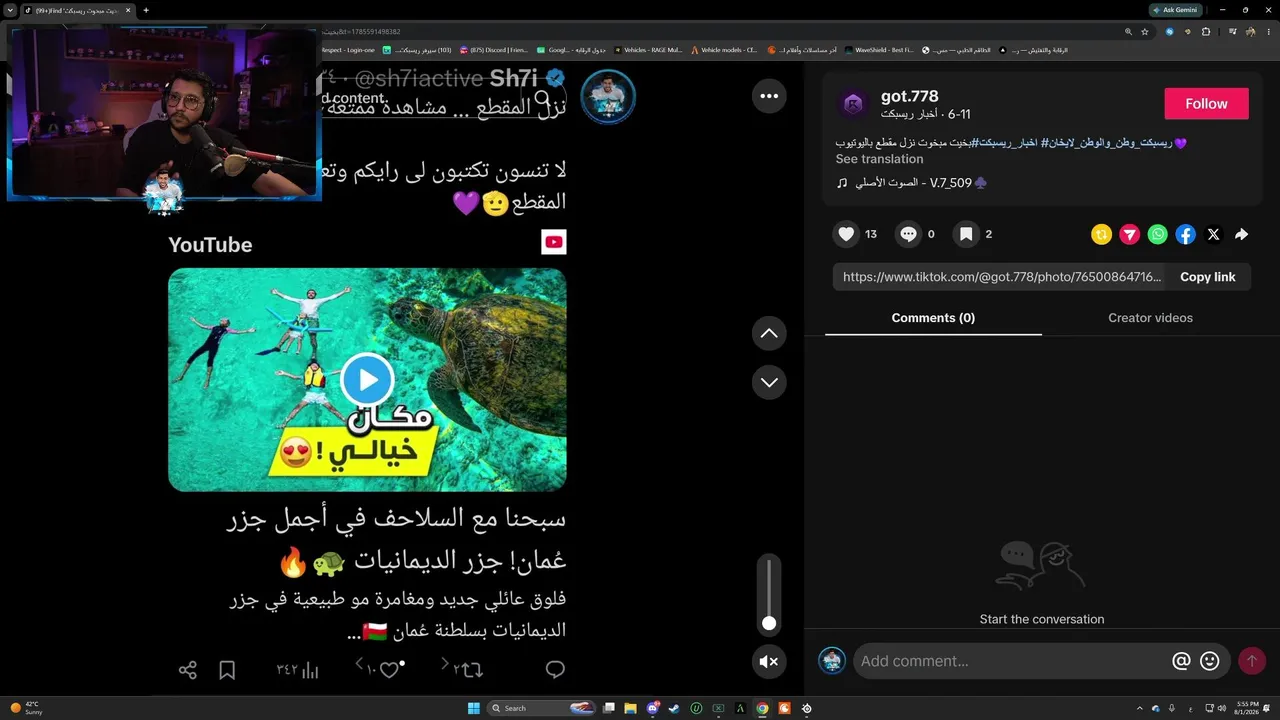
Task: Share the post to X
Action: tap(1213, 234)
